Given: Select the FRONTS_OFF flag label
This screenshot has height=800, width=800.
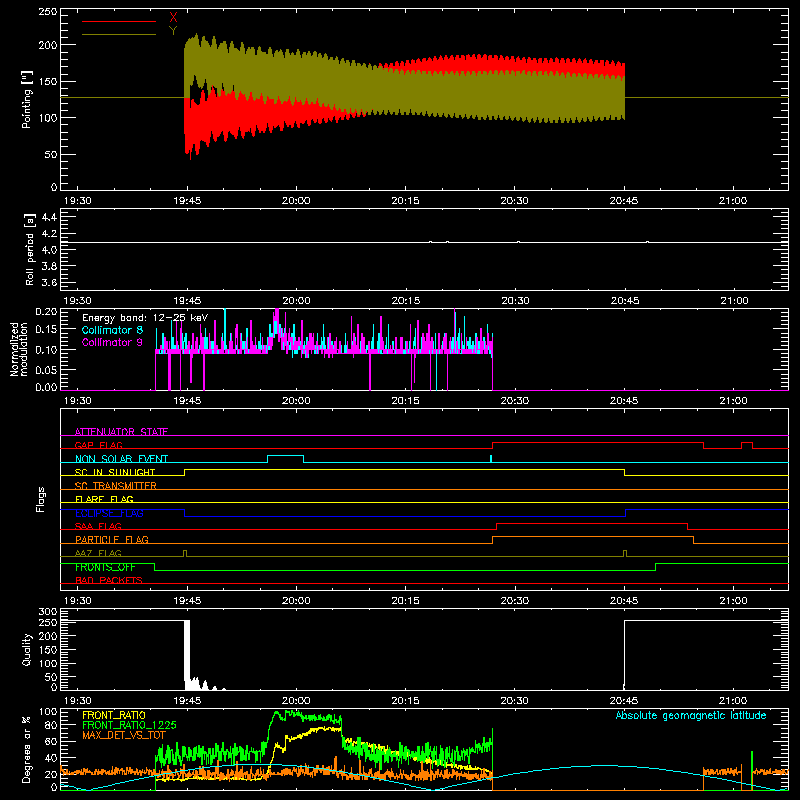Looking at the screenshot, I should (105, 567).
